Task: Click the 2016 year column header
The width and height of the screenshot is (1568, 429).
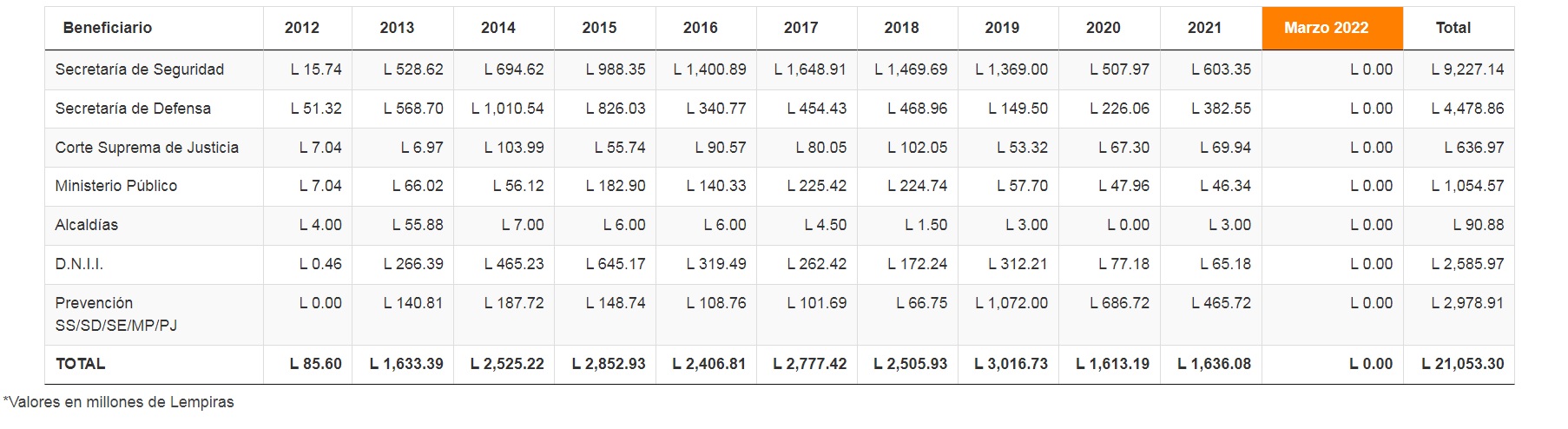Action: pos(700,28)
